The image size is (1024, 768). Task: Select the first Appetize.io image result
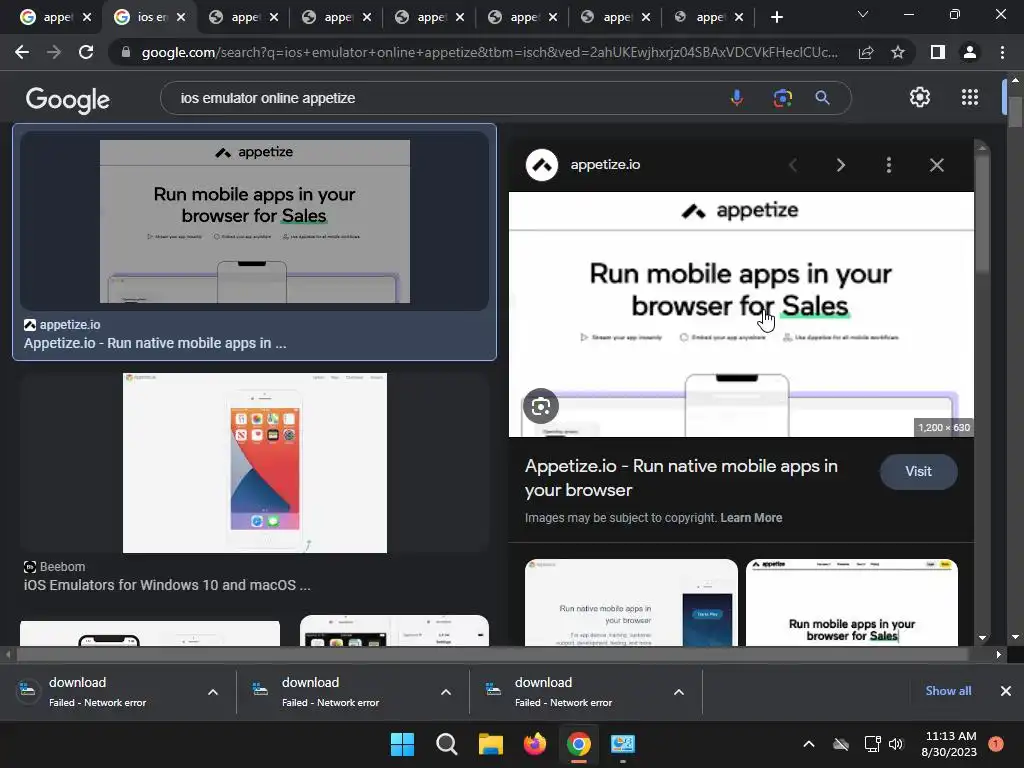coord(254,221)
